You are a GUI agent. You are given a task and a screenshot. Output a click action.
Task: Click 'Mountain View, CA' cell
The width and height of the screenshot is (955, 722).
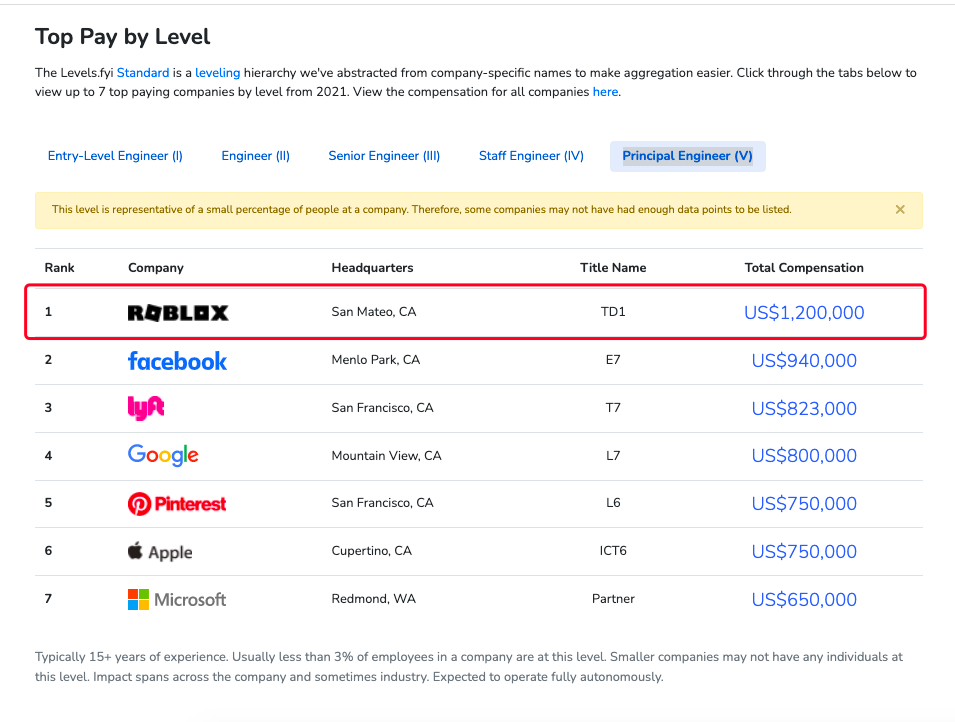tap(386, 456)
